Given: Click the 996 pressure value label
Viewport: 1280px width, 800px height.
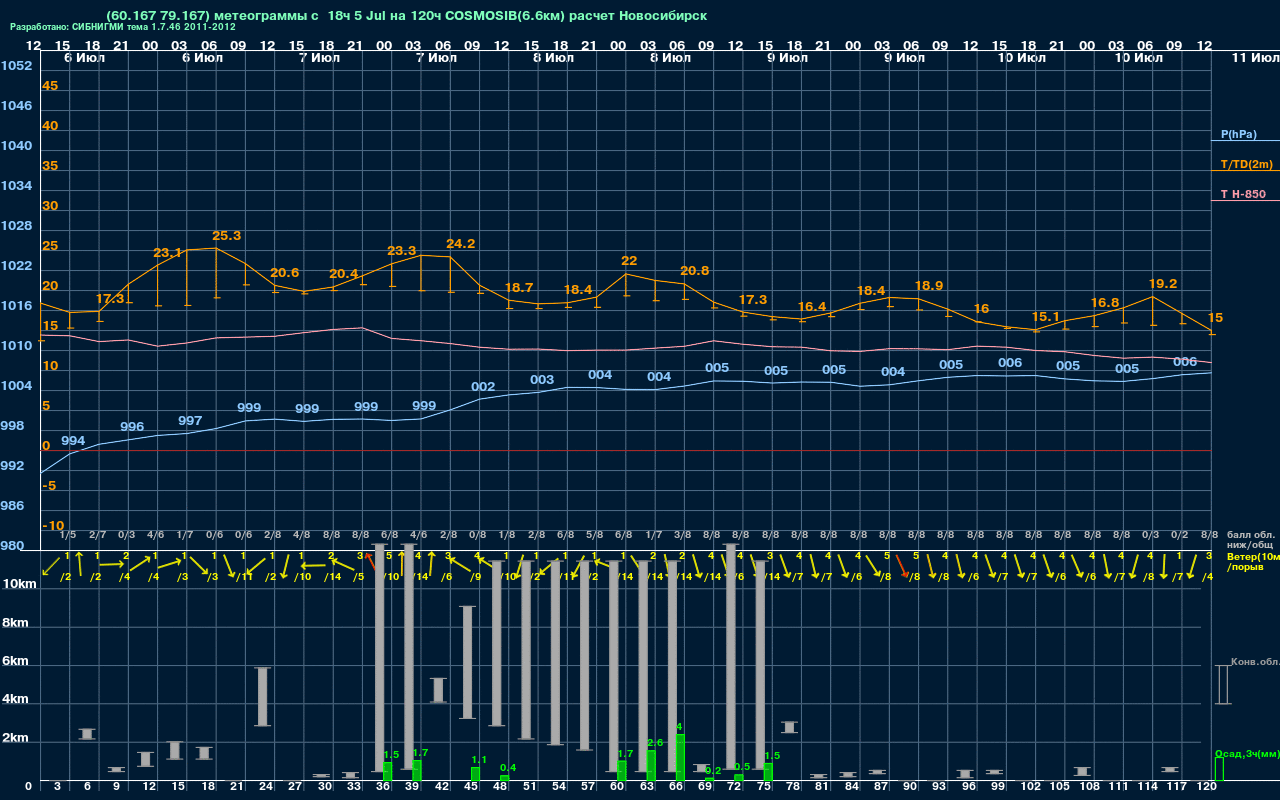Looking at the screenshot, I should pyautogui.click(x=132, y=427).
